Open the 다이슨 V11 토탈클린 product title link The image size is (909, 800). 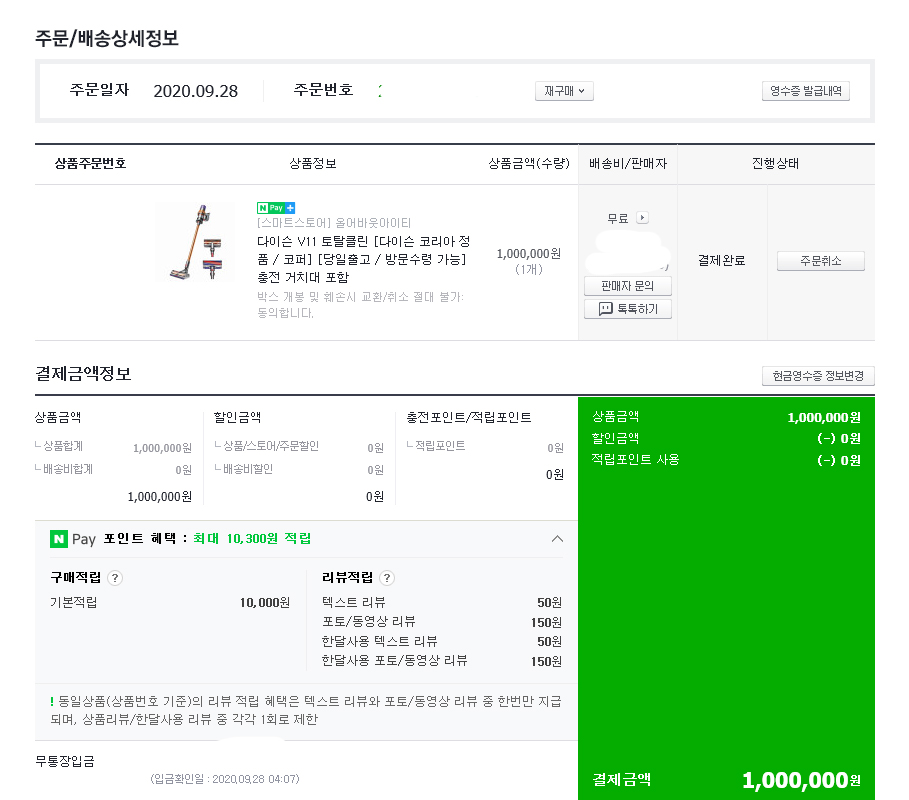point(363,259)
